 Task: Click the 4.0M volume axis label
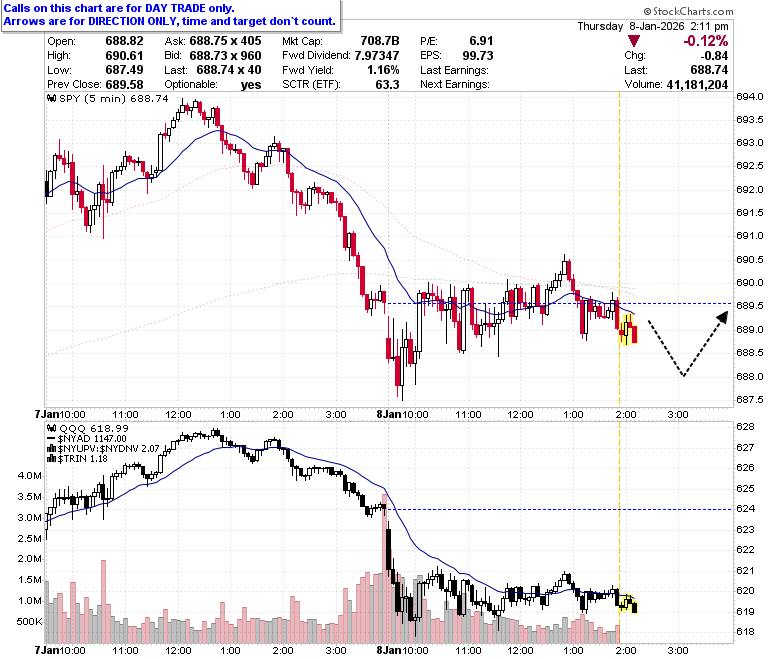29,475
